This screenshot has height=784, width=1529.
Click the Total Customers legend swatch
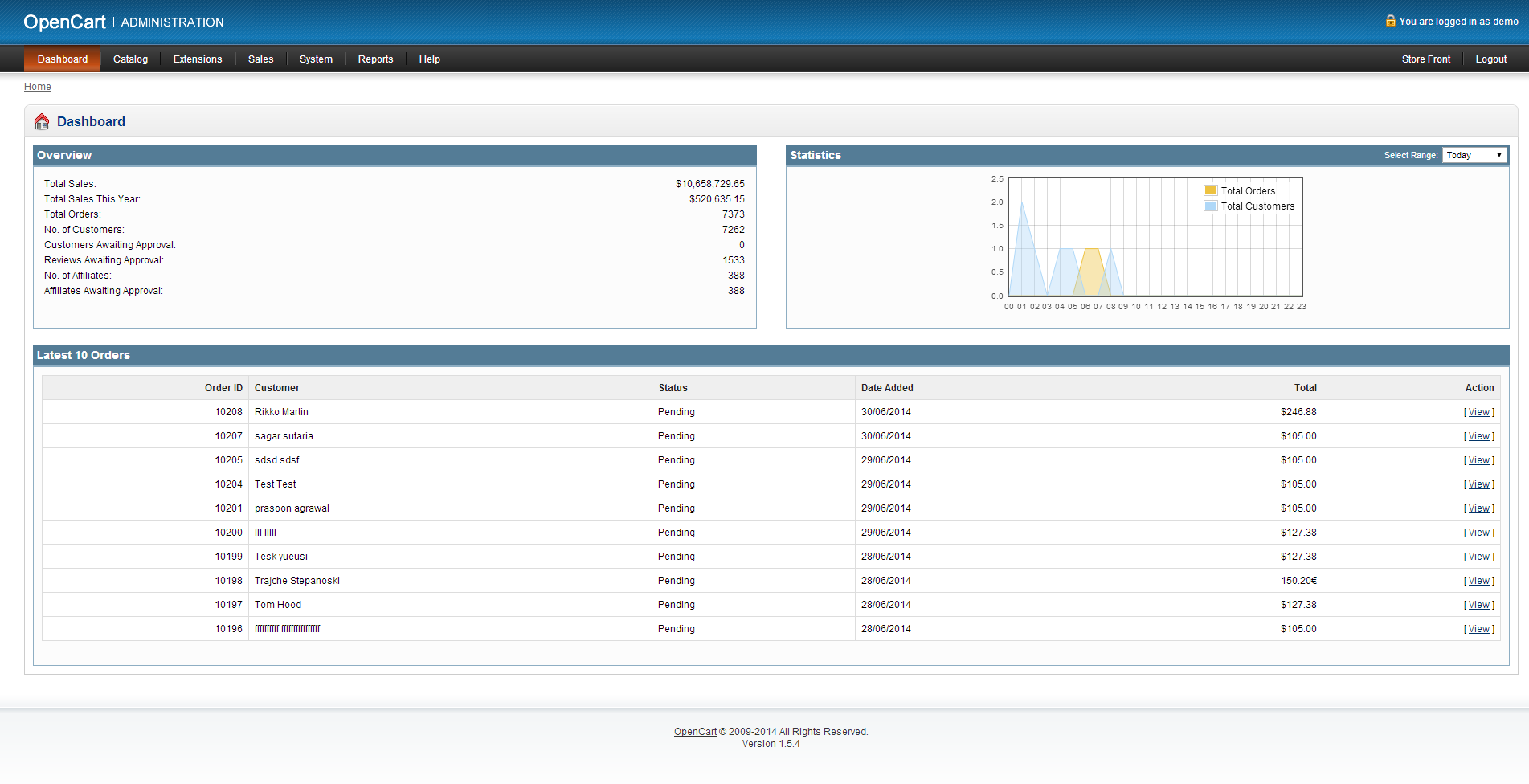tap(1211, 206)
